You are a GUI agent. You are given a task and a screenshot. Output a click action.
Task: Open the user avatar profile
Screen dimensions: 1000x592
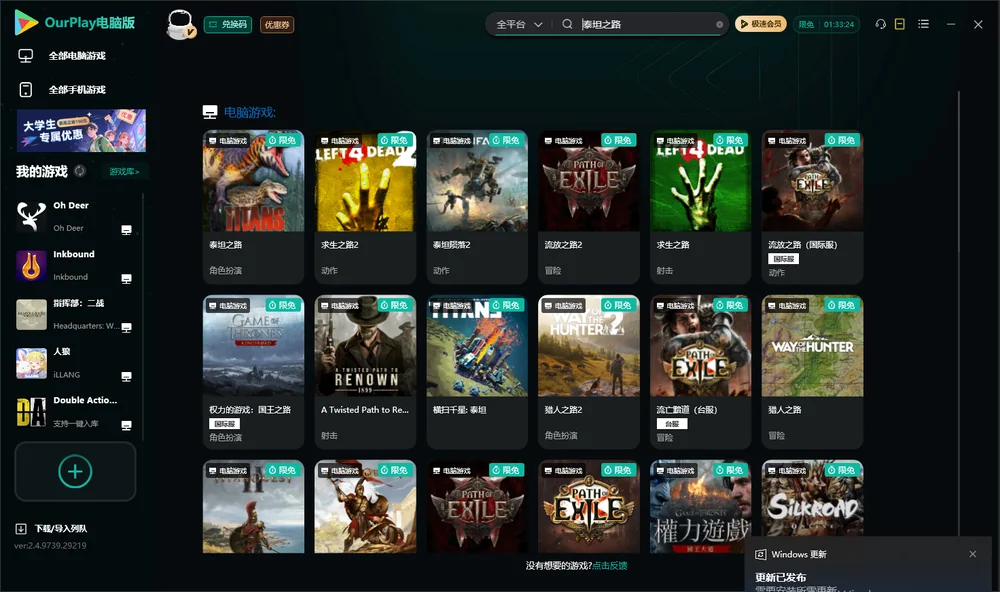pyautogui.click(x=180, y=24)
